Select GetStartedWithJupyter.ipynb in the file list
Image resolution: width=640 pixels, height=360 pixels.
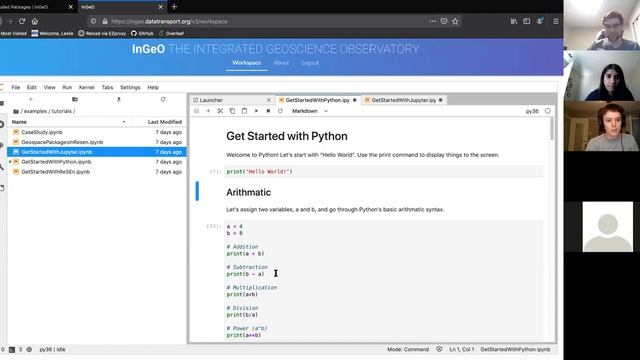[97, 152]
